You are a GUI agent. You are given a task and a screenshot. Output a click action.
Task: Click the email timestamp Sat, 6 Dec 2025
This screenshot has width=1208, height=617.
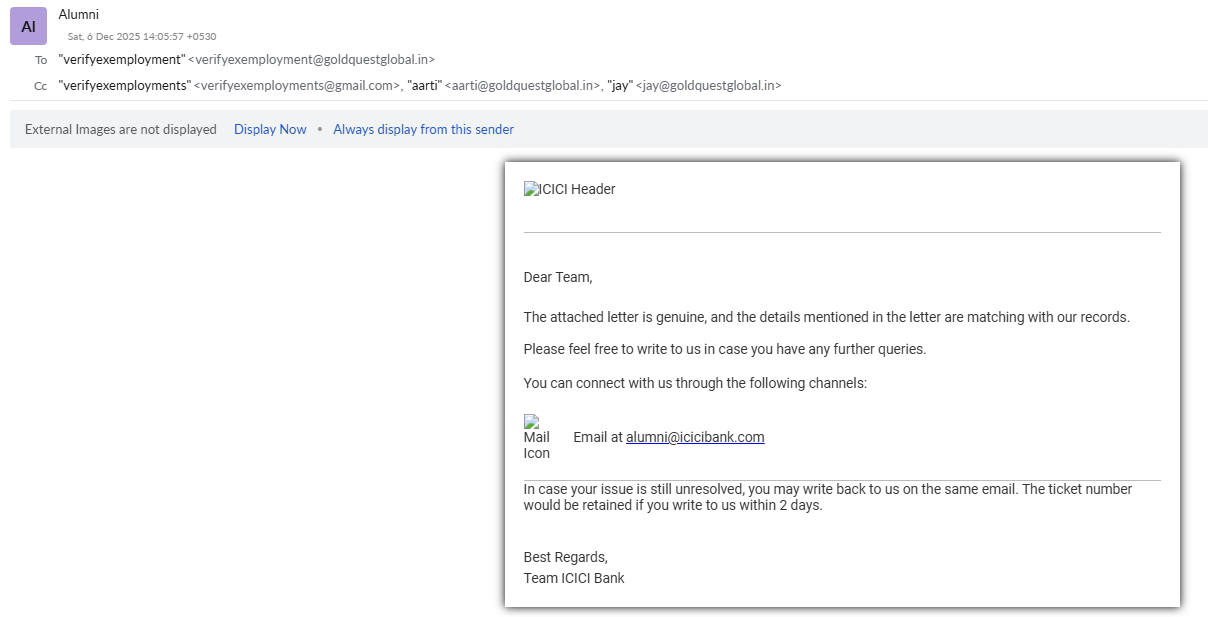point(141,36)
